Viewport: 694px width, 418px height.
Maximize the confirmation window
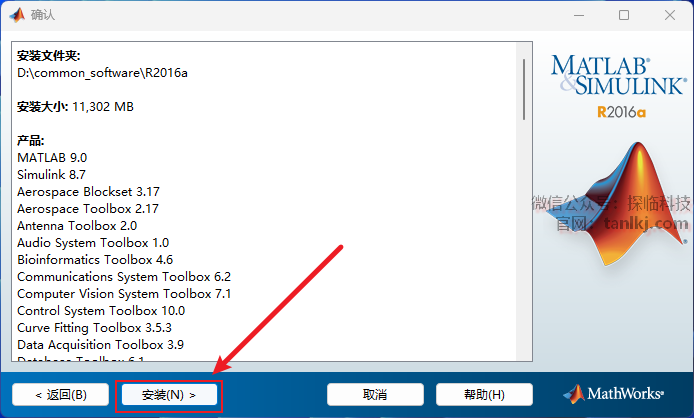[624, 15]
